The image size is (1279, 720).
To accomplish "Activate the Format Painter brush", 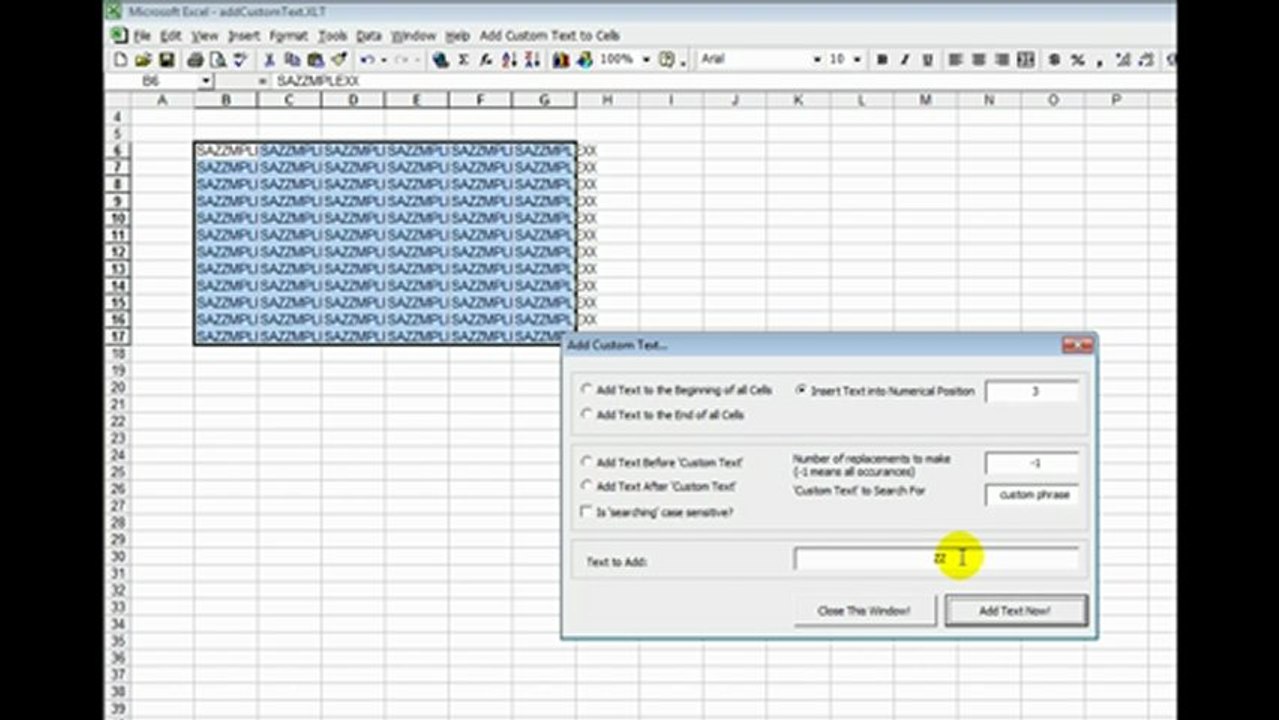I will click(339, 60).
